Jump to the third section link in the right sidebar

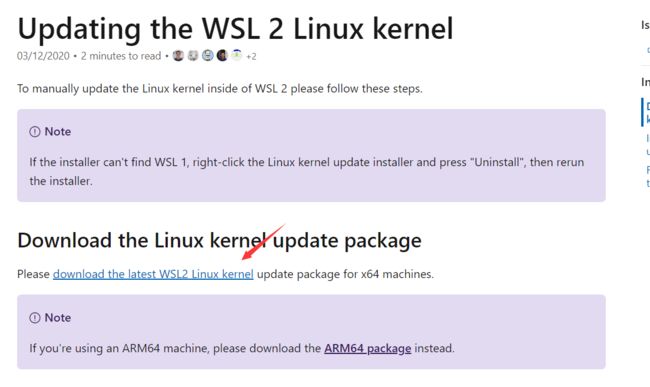click(648, 177)
